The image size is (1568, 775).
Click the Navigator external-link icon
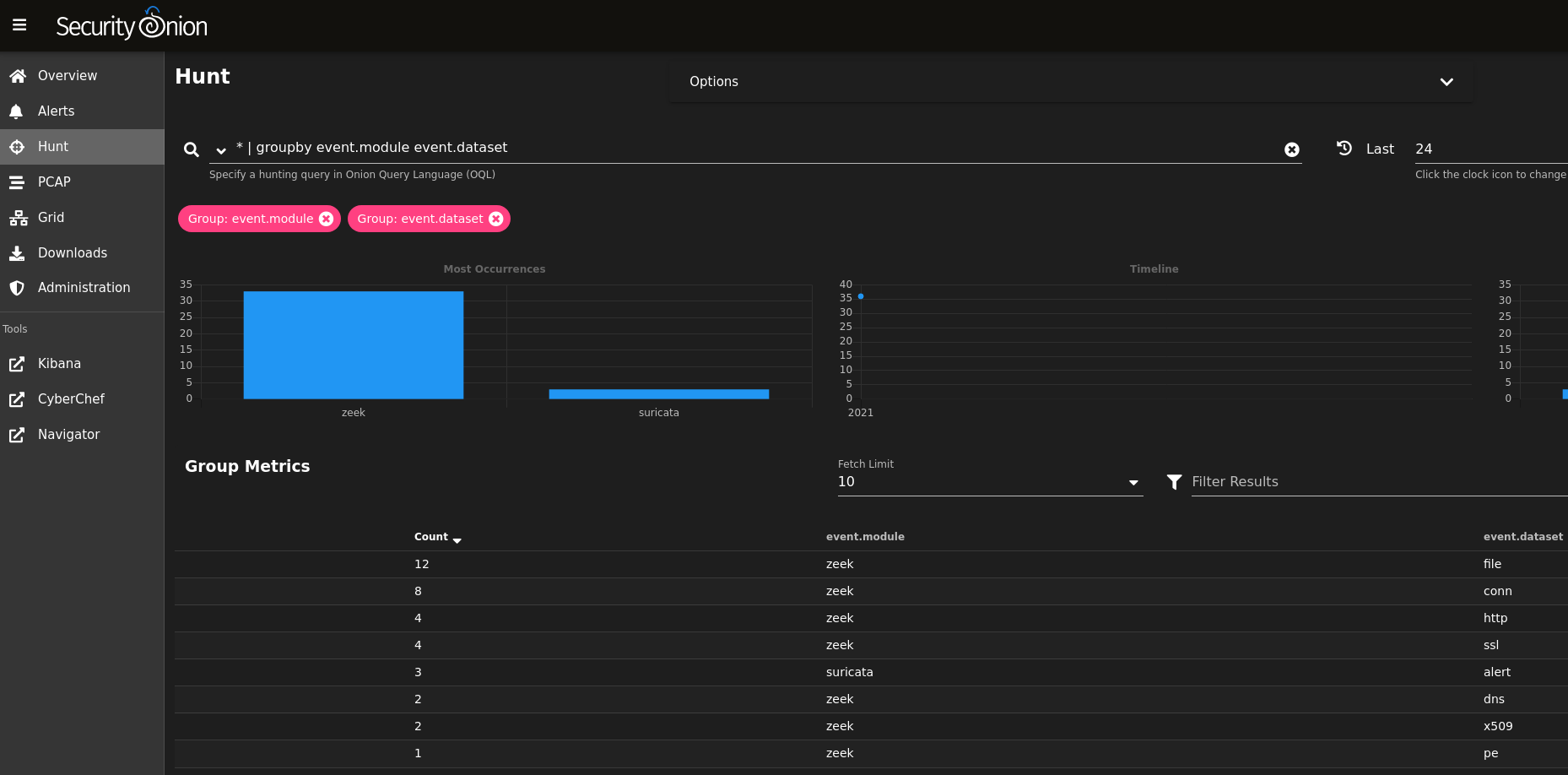click(17, 435)
